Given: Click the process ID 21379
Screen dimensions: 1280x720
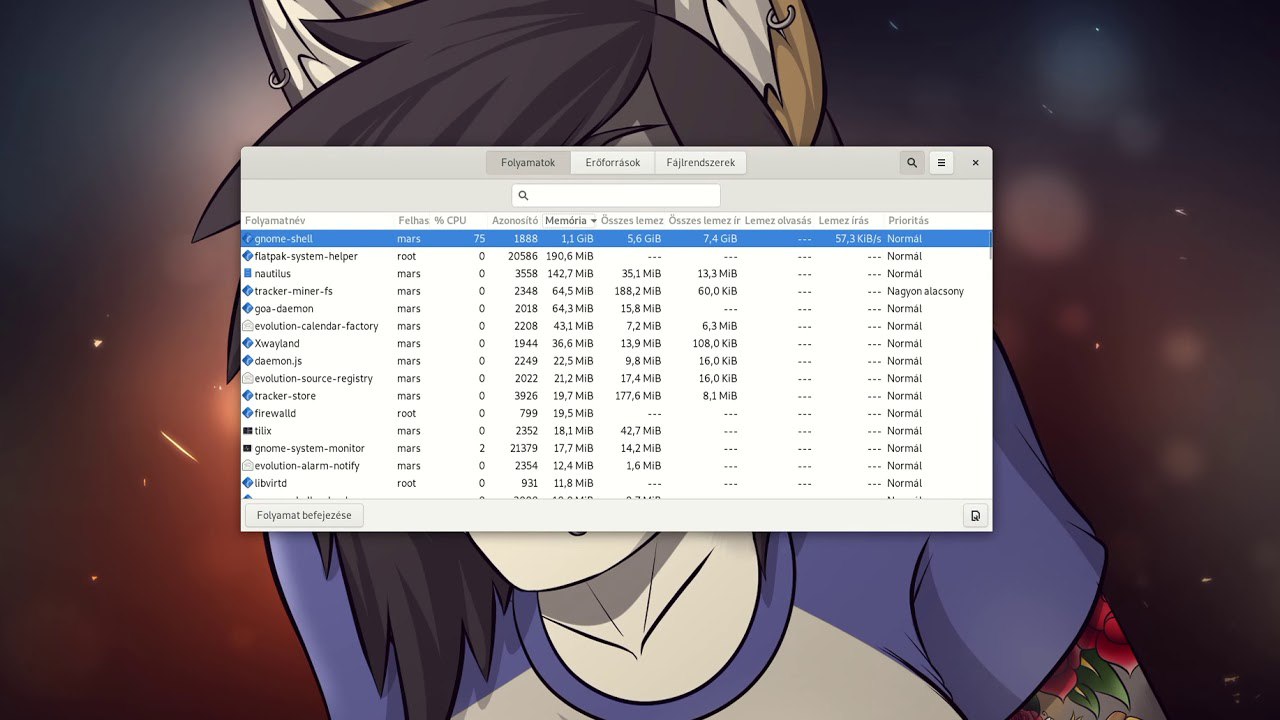Looking at the screenshot, I should coord(523,448).
